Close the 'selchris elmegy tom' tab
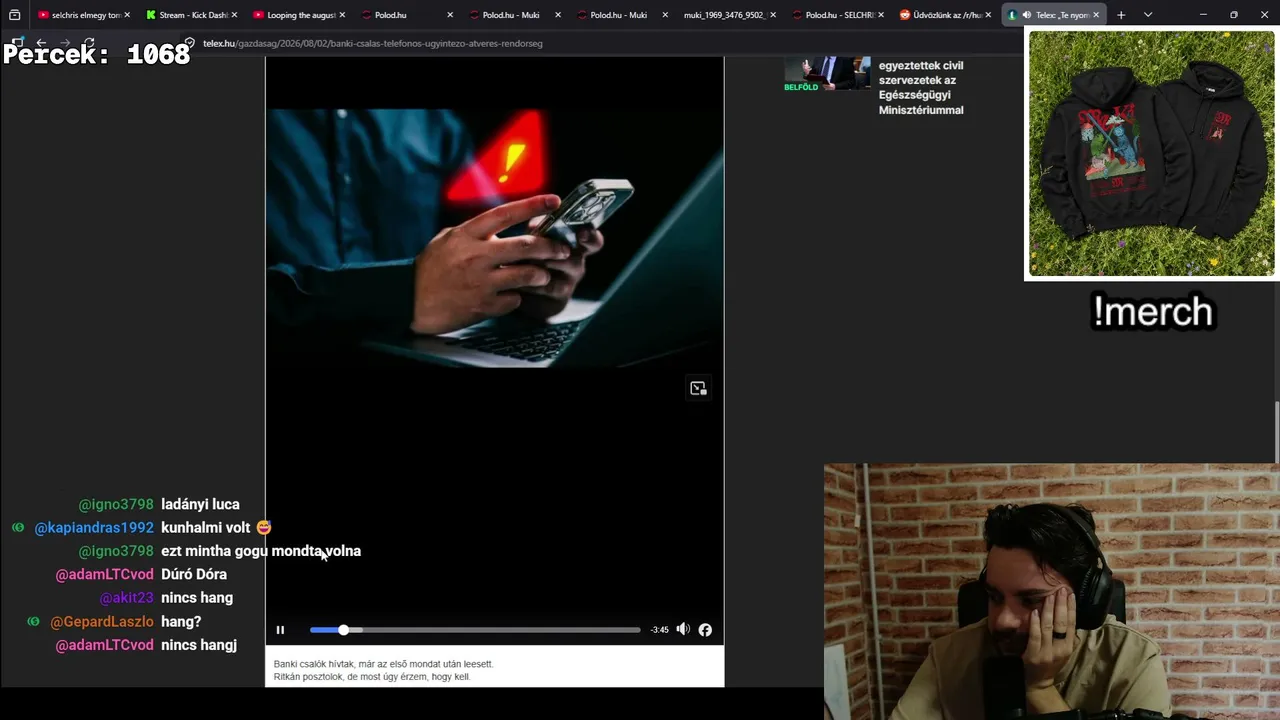This screenshot has height=720, width=1280. (127, 15)
